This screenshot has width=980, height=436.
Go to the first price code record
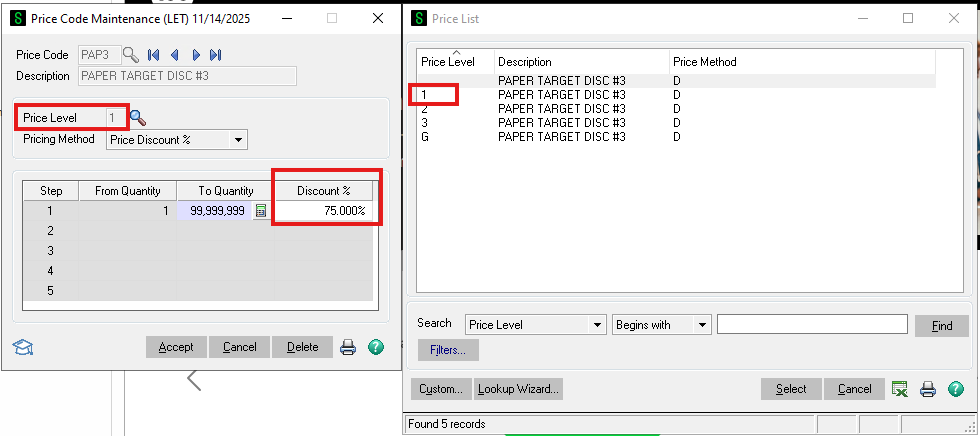click(x=154, y=55)
